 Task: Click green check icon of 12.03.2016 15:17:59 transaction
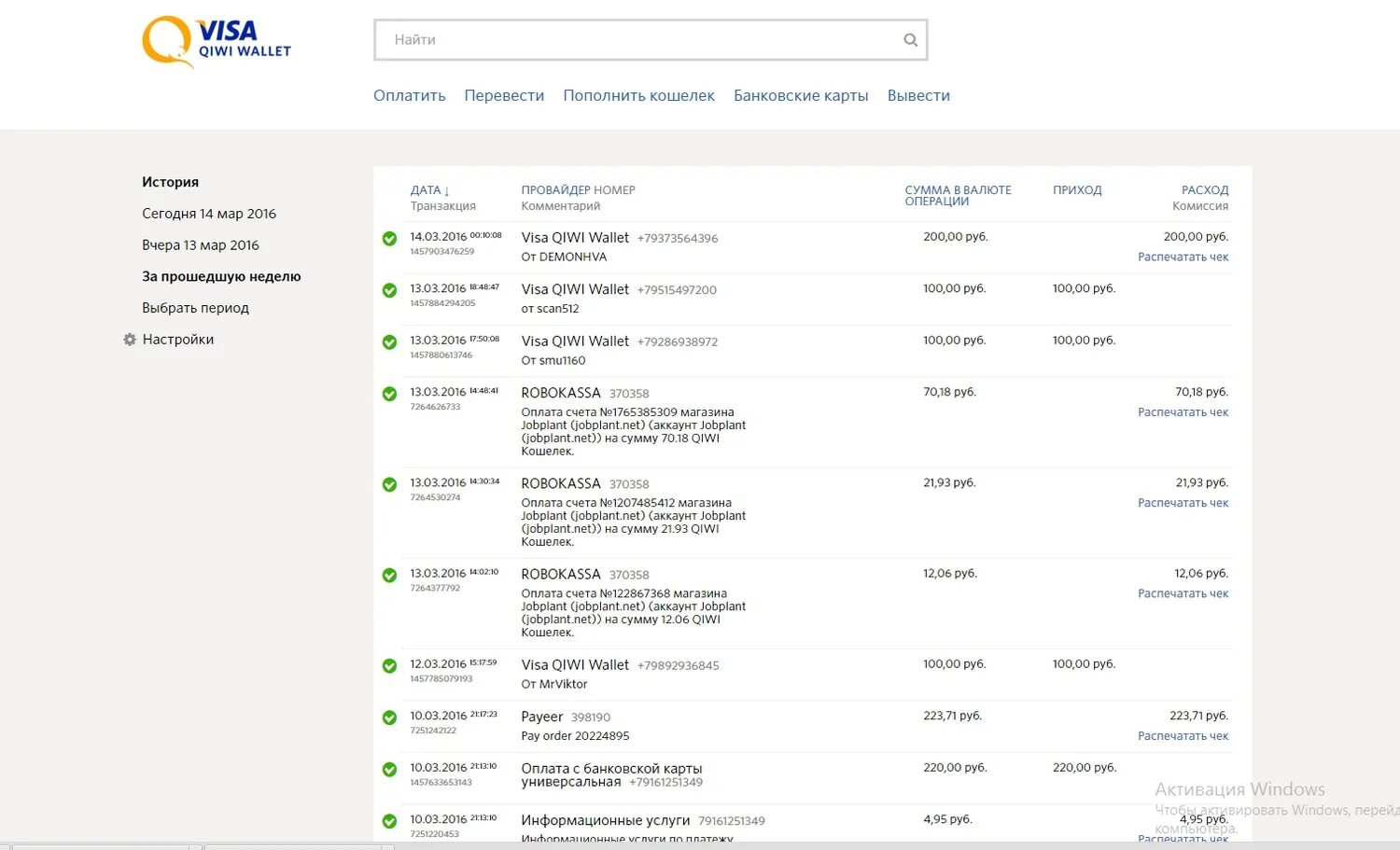pyautogui.click(x=390, y=666)
